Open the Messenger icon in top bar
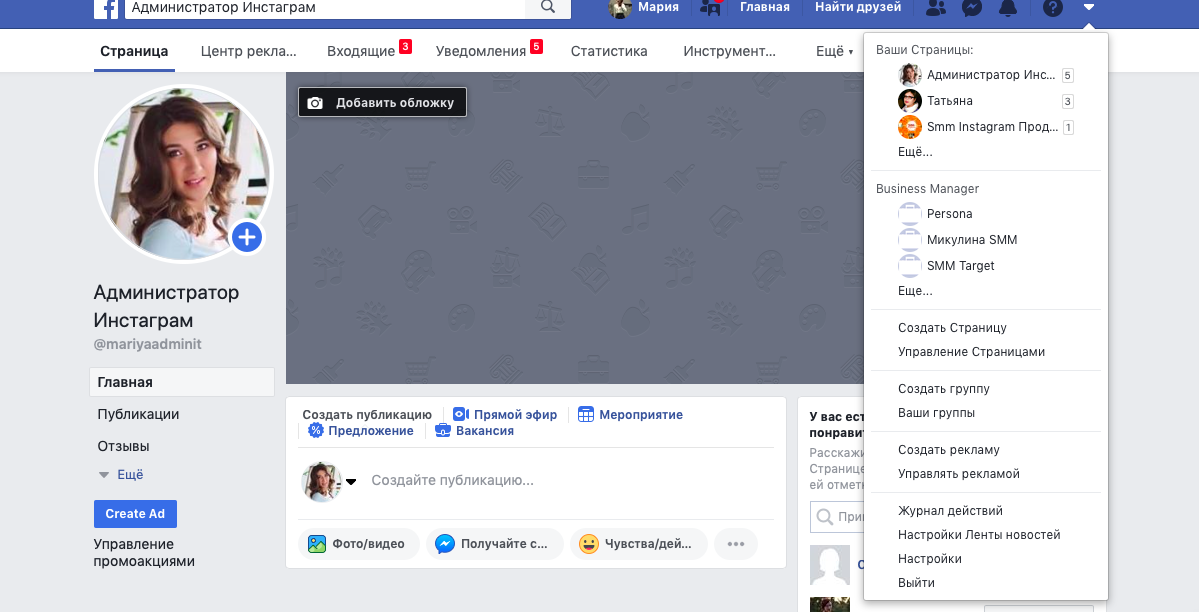The image size is (1199, 612). pos(972,8)
